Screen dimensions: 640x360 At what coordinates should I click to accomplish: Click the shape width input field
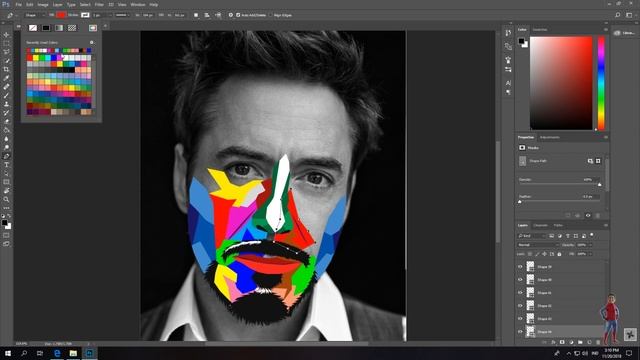[x=147, y=15]
